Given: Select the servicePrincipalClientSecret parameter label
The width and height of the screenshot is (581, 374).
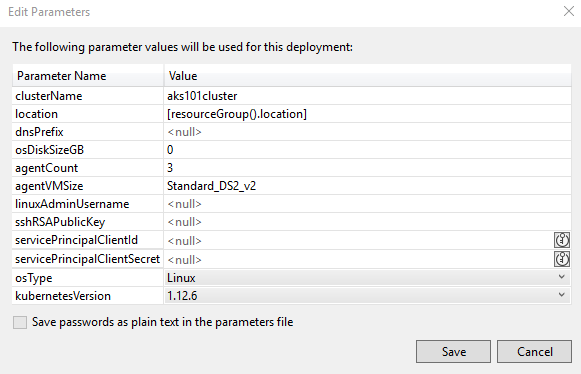Looking at the screenshot, I should click(x=87, y=259).
